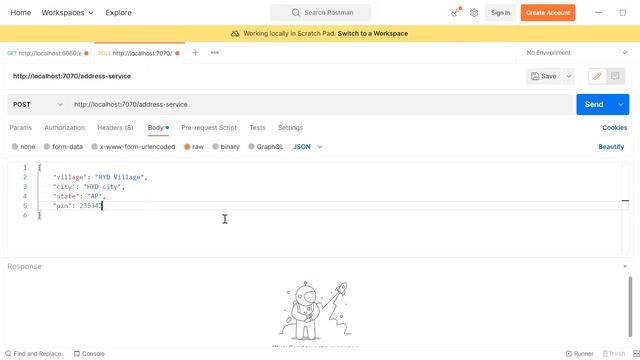Image resolution: width=640 pixels, height=360 pixels.
Task: Add a new request tab with plus icon
Action: click(196, 53)
